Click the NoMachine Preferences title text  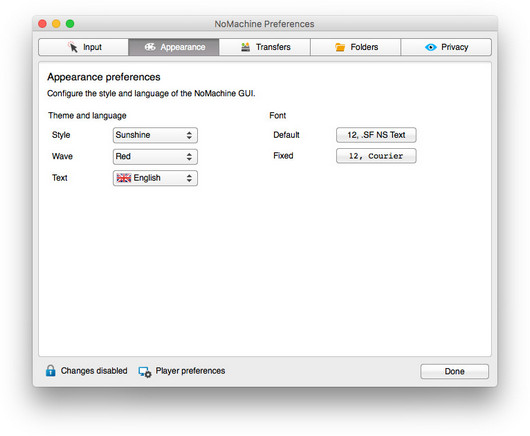(264, 24)
